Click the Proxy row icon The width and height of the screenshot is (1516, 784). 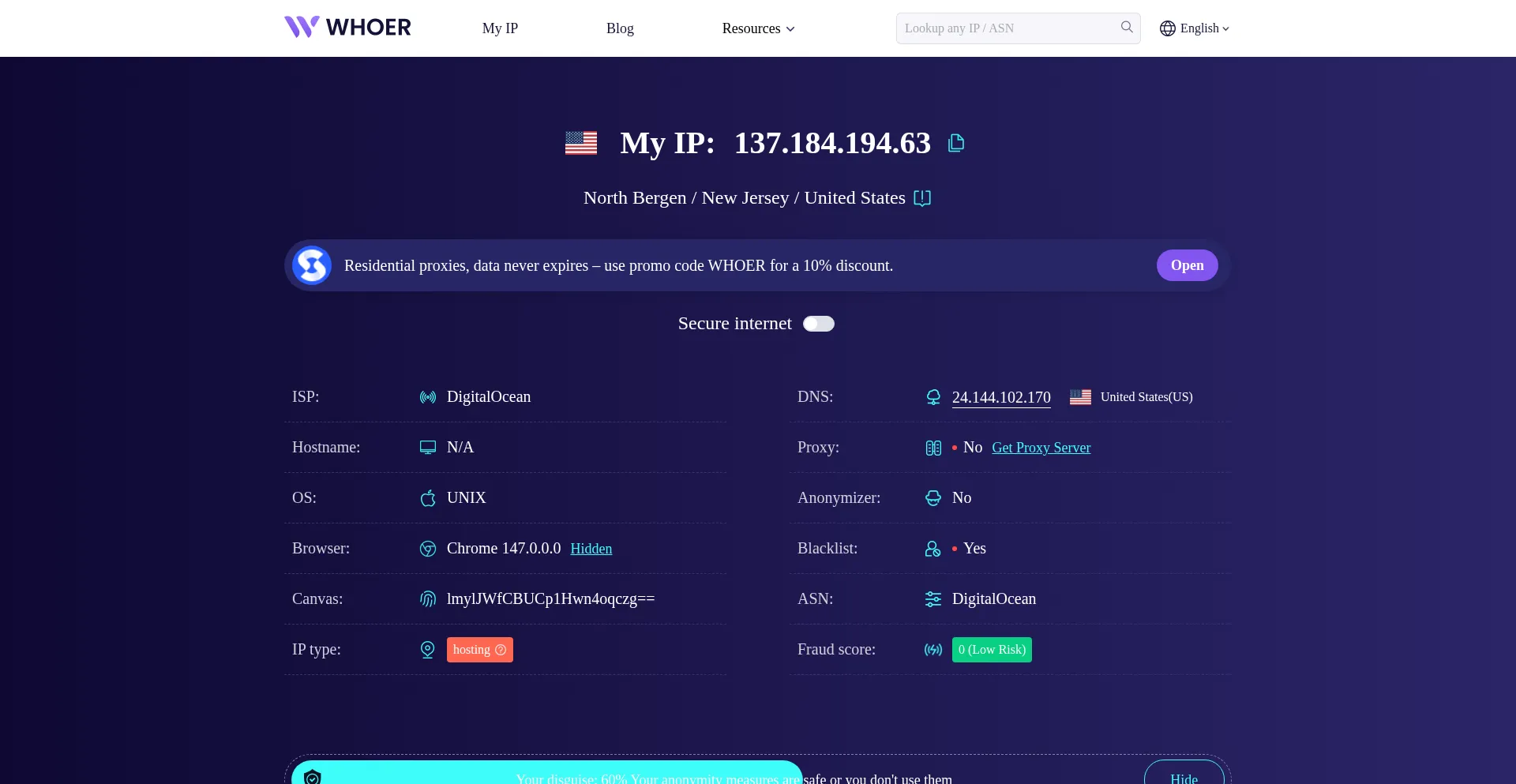tap(933, 448)
